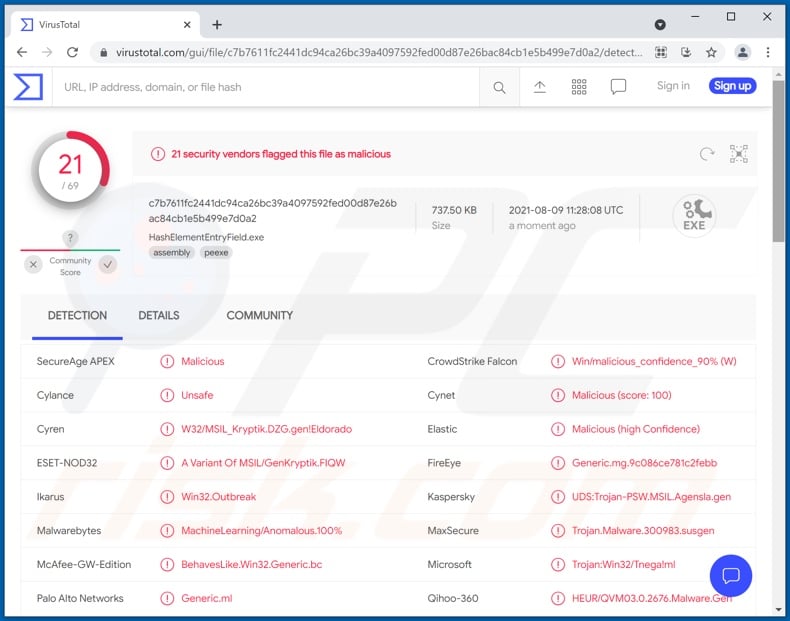Click the address bar padlock icon

coord(103,52)
